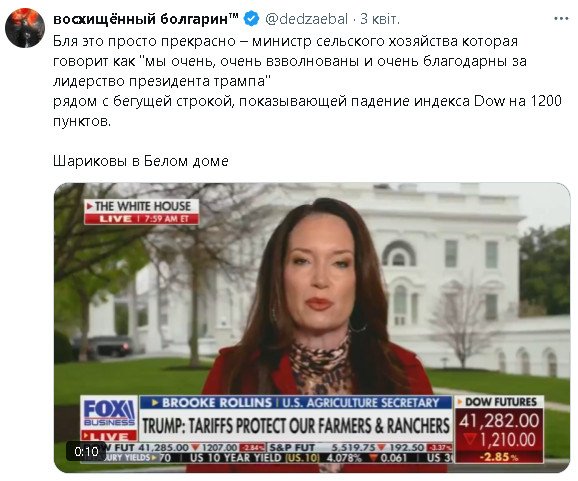Click the Tariffs Protect headline banner

pos(296,425)
